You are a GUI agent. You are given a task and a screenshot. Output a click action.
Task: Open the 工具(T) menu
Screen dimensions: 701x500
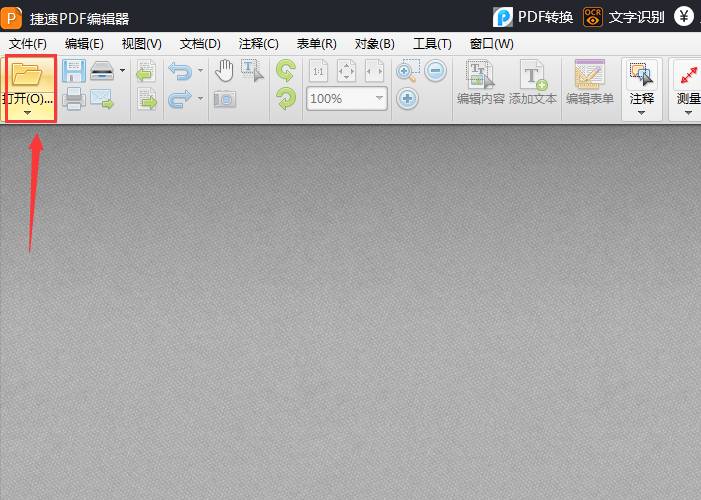pos(432,44)
